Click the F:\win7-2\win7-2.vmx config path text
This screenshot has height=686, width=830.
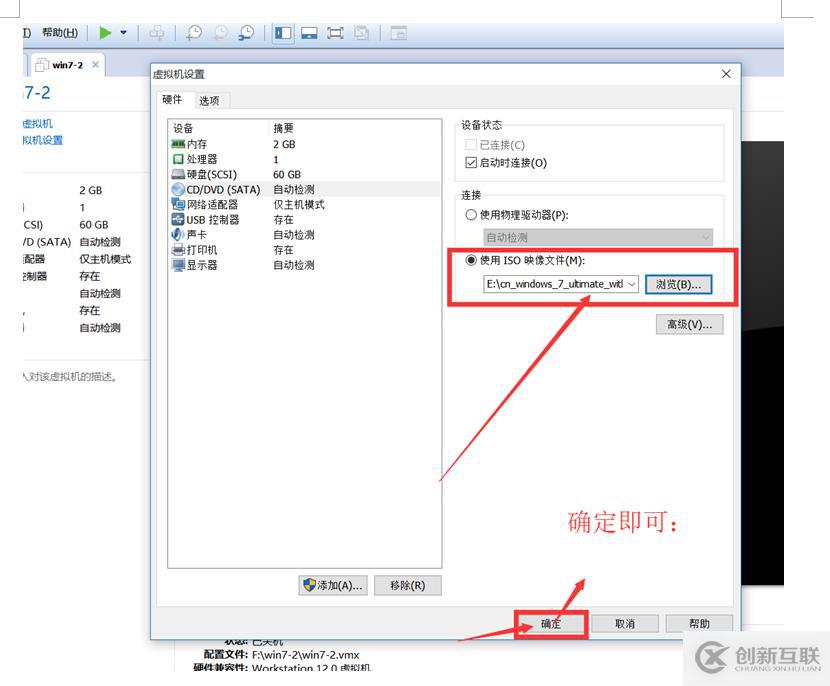305,655
